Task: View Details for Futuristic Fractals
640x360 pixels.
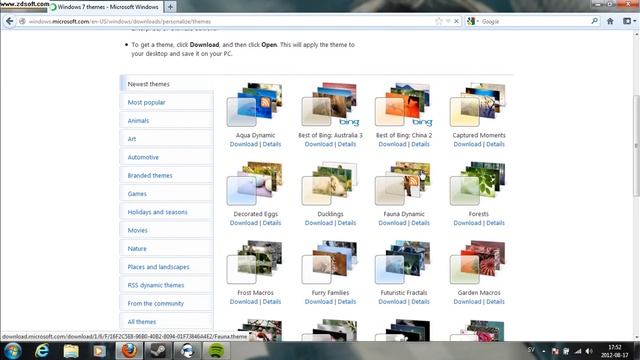Action: [420, 302]
